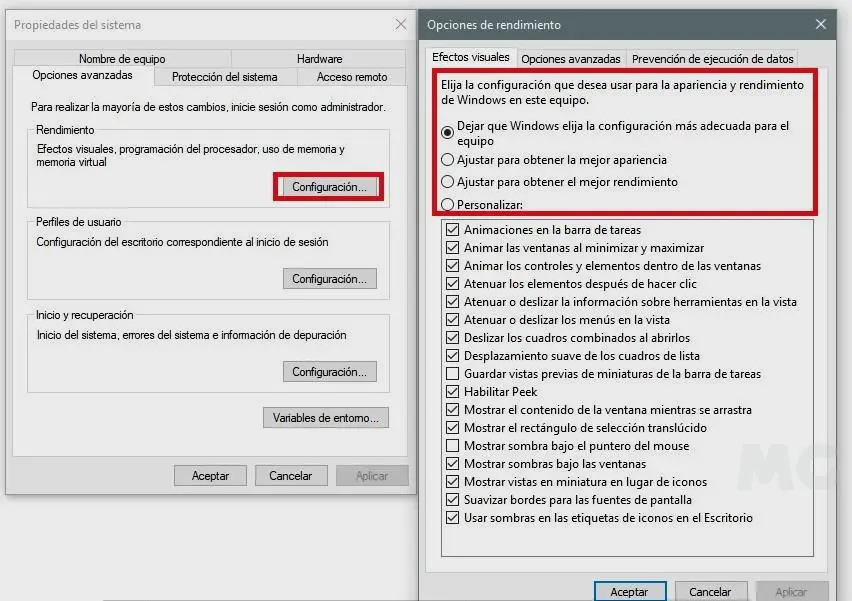Uncheck Deslizar los cuadros combinados al abrirlos

452,337
